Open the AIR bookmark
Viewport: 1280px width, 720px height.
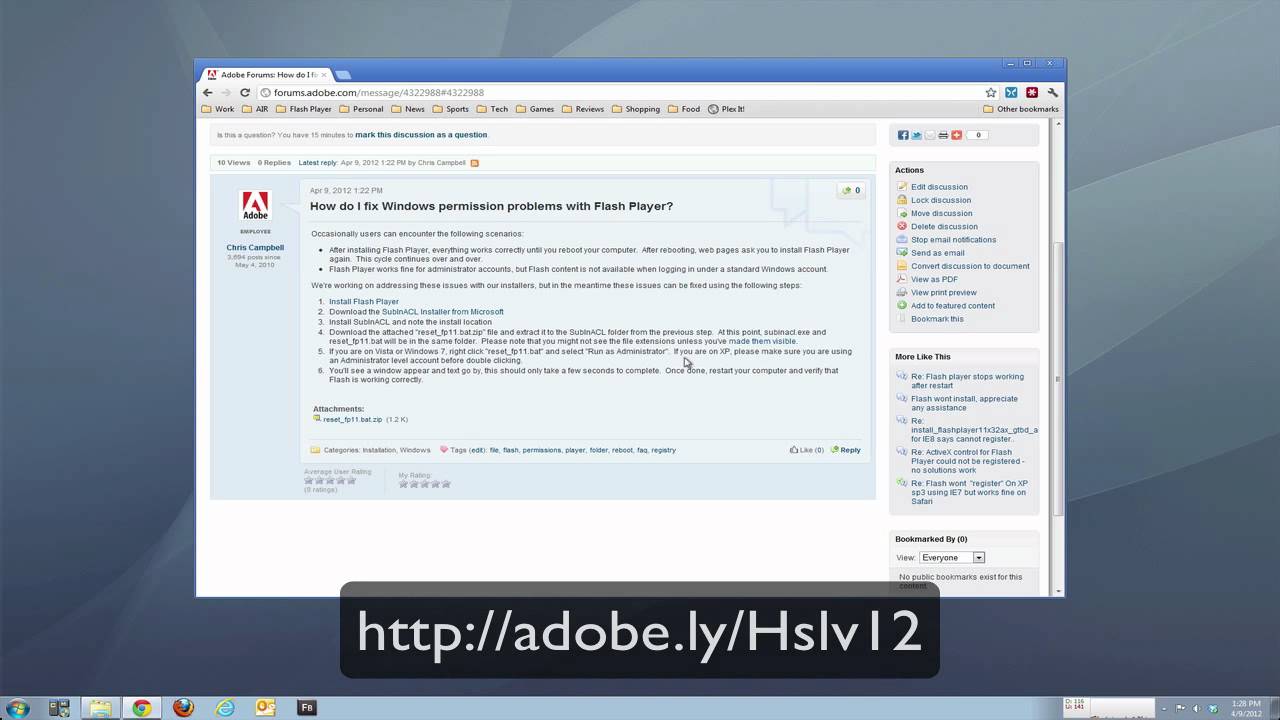click(255, 109)
